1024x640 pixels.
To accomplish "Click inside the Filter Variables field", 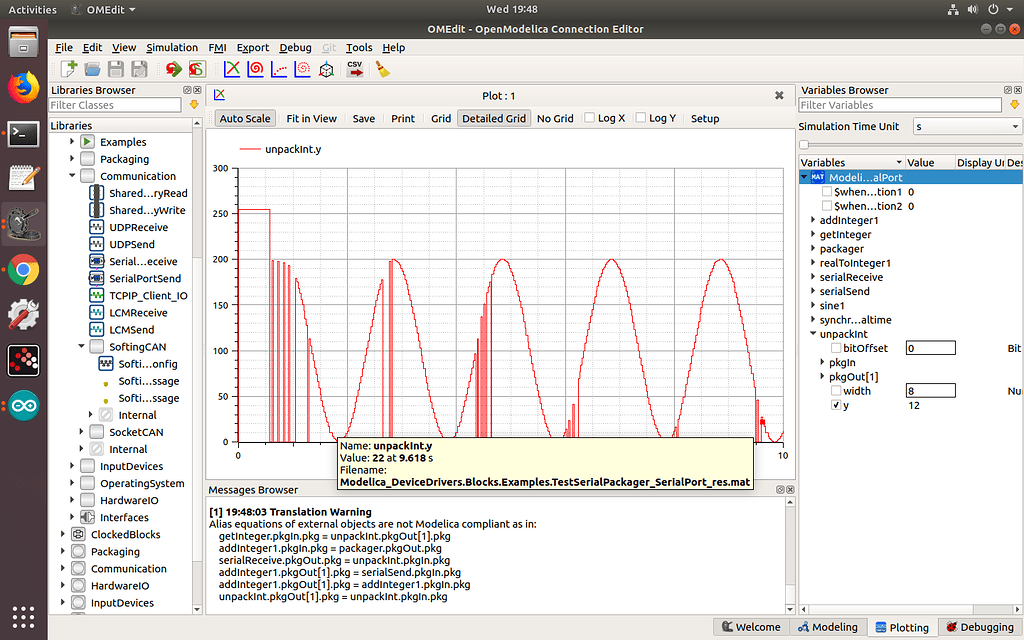I will pos(897,105).
